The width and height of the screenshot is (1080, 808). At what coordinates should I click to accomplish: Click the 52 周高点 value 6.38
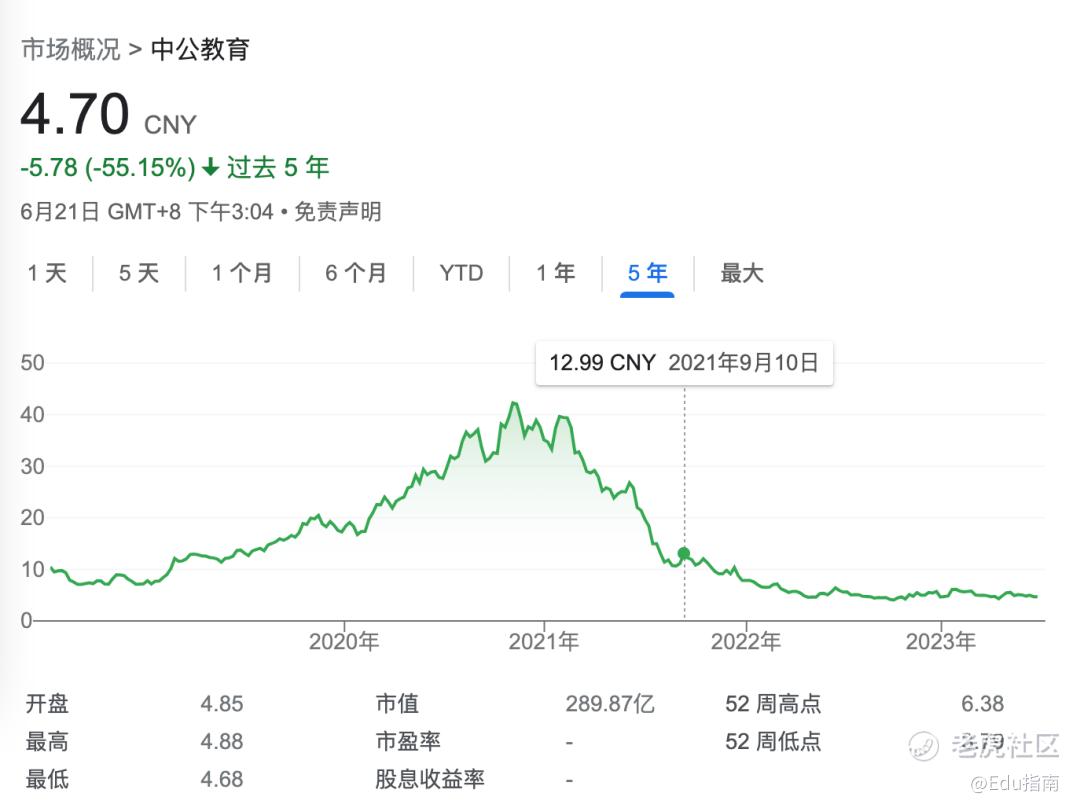point(982,703)
